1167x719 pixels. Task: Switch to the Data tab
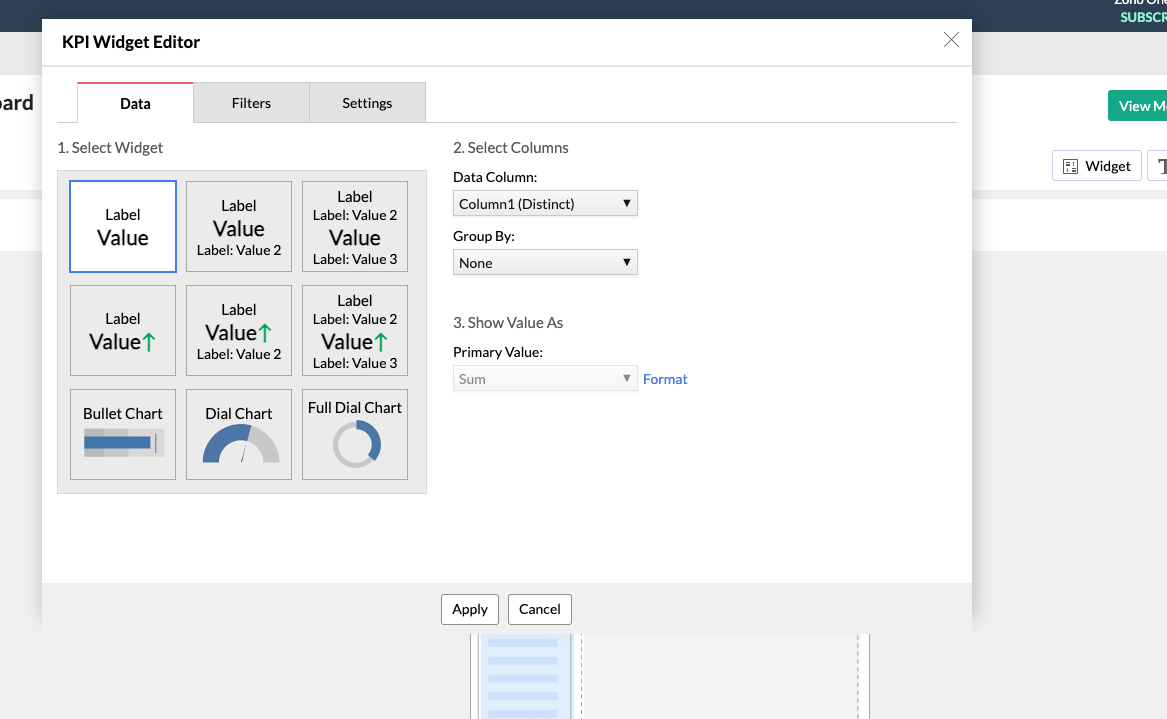[135, 104]
